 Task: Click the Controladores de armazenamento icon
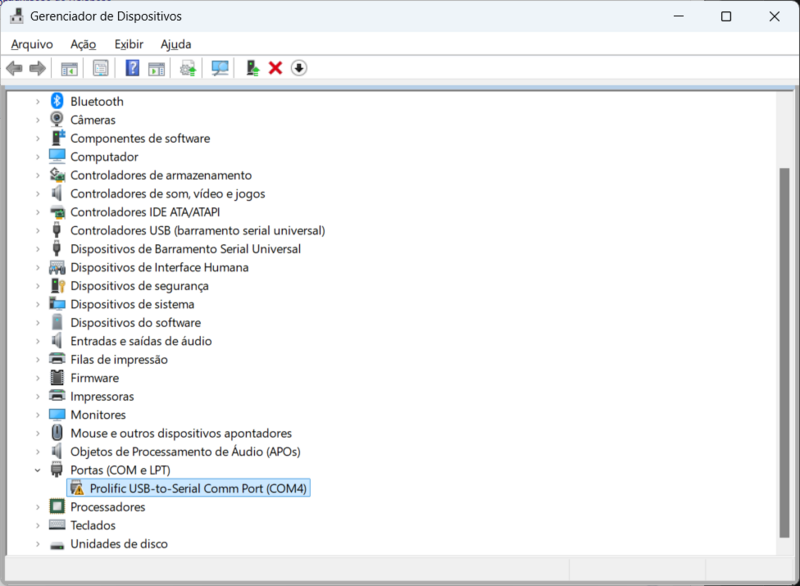pos(57,175)
